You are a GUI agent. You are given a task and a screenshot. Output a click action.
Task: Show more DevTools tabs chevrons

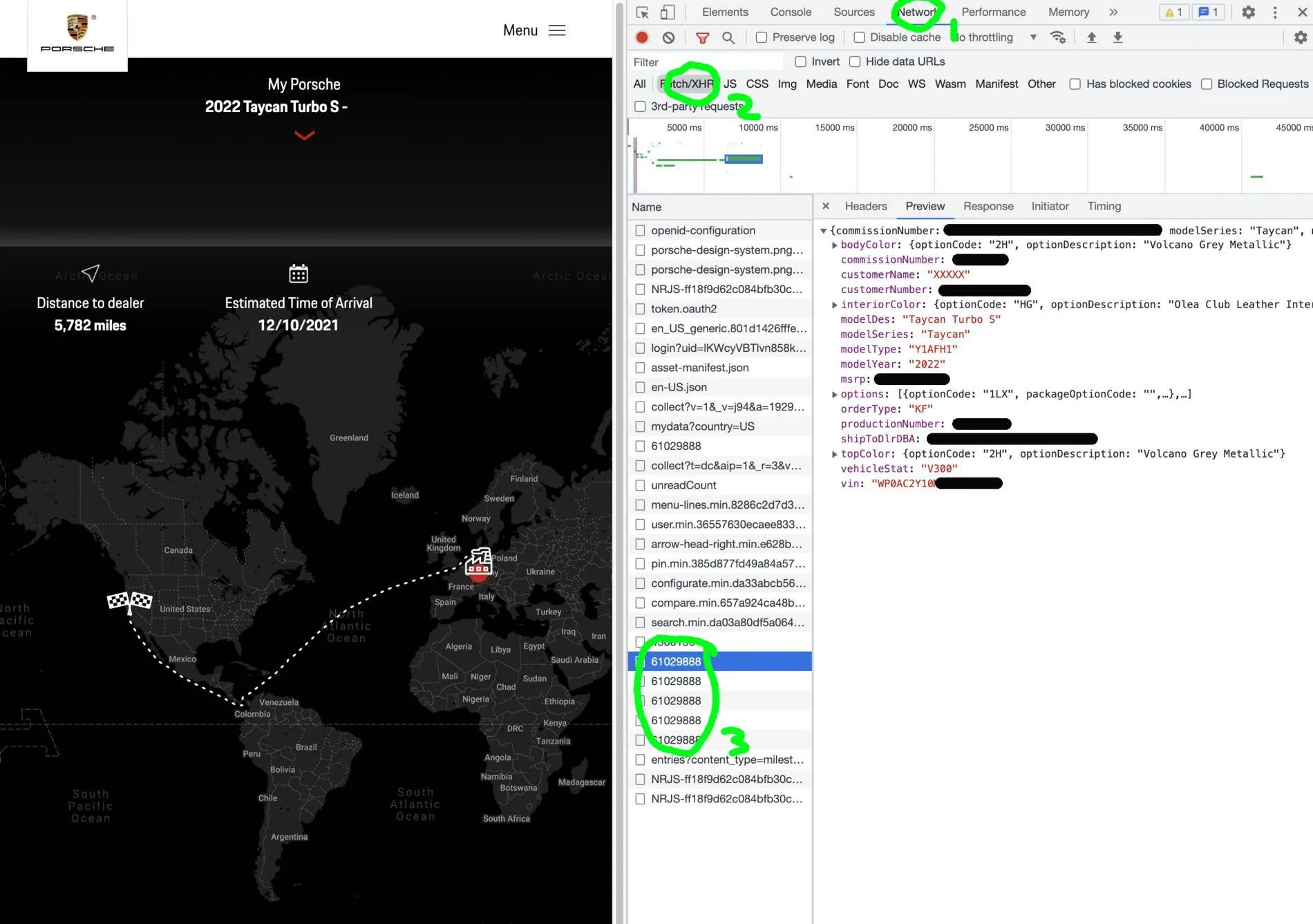[x=1113, y=12]
